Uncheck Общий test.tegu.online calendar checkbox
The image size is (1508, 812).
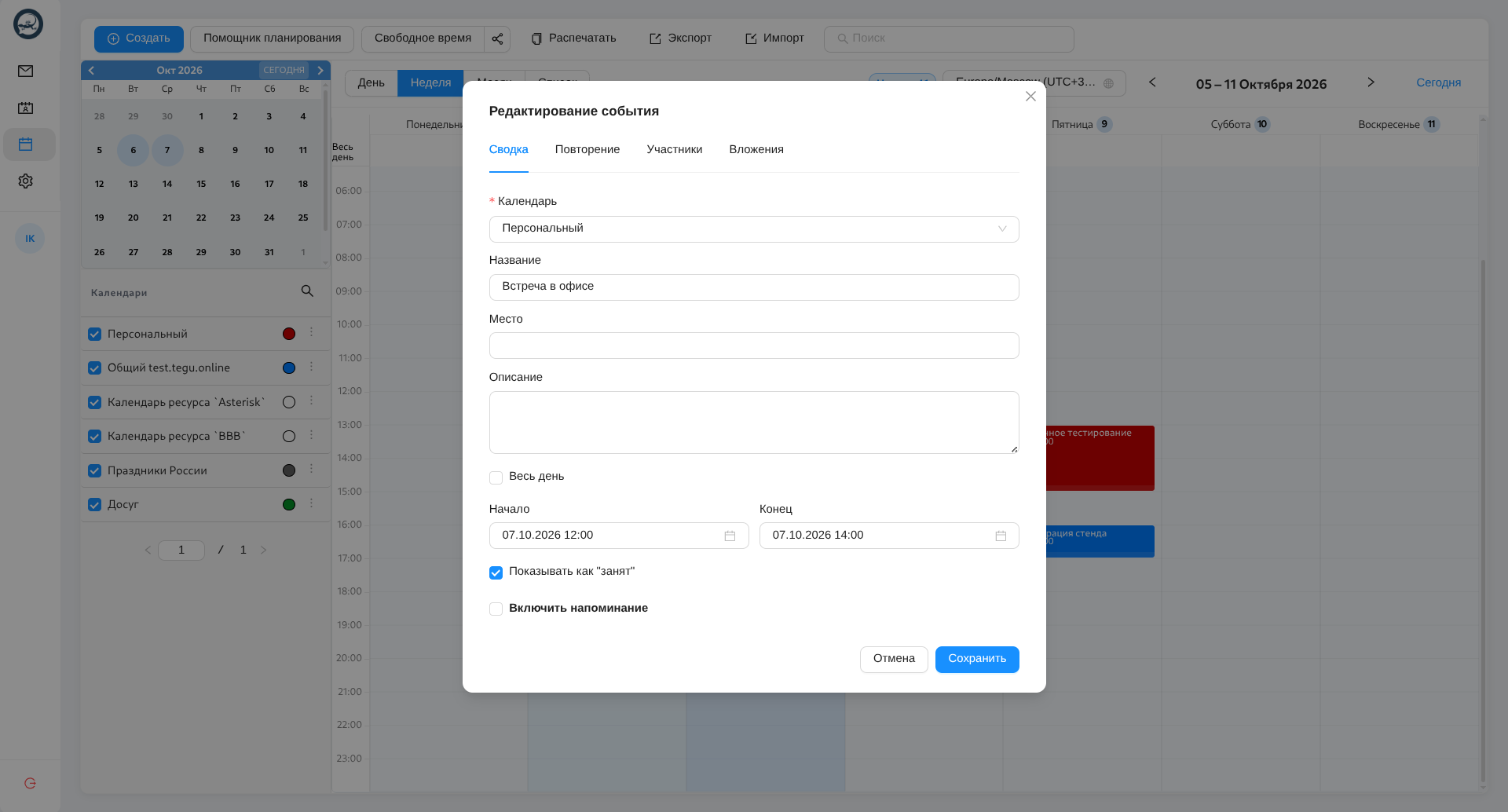(x=95, y=368)
